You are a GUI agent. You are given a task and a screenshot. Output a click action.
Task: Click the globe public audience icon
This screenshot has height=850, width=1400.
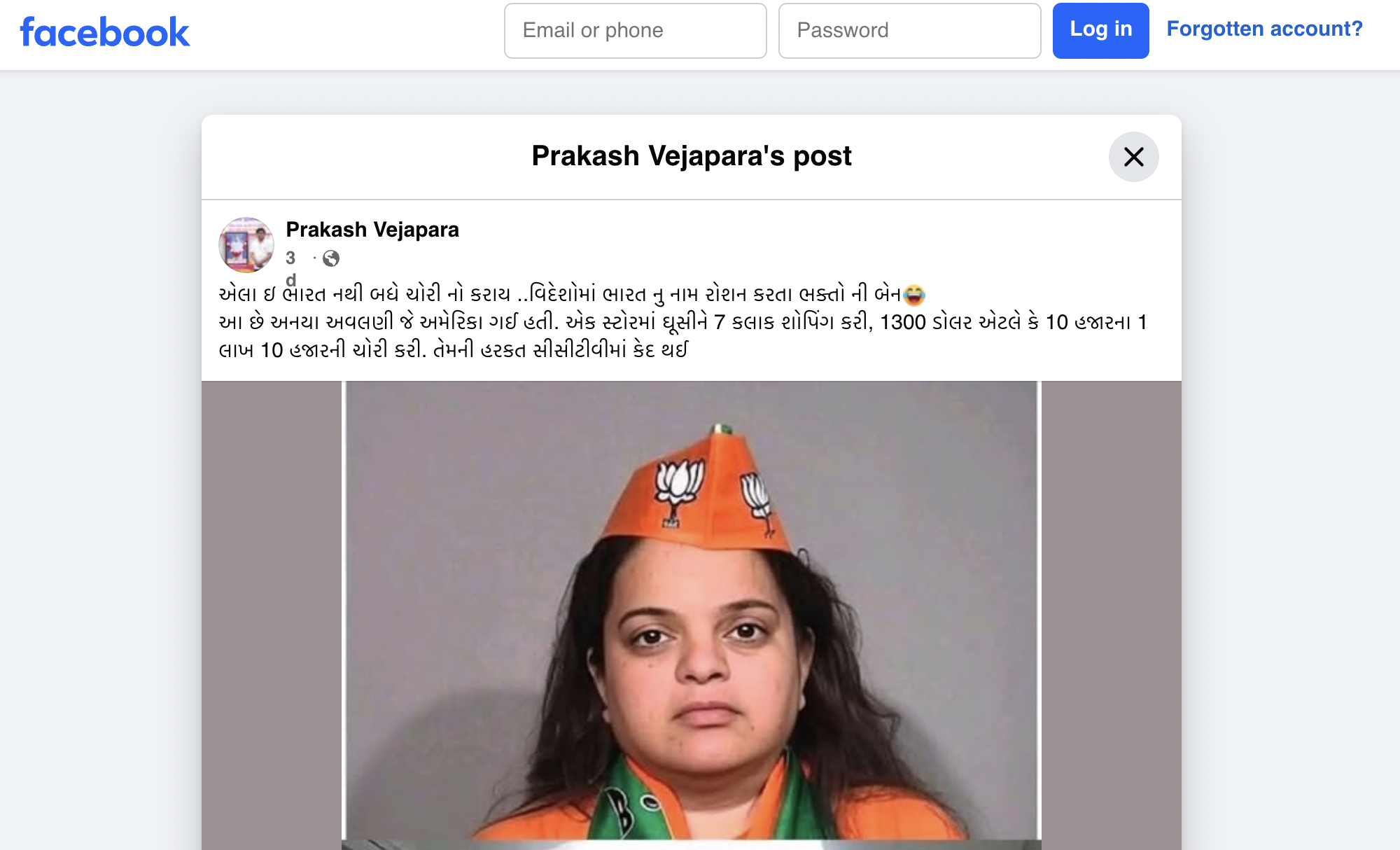click(x=331, y=258)
